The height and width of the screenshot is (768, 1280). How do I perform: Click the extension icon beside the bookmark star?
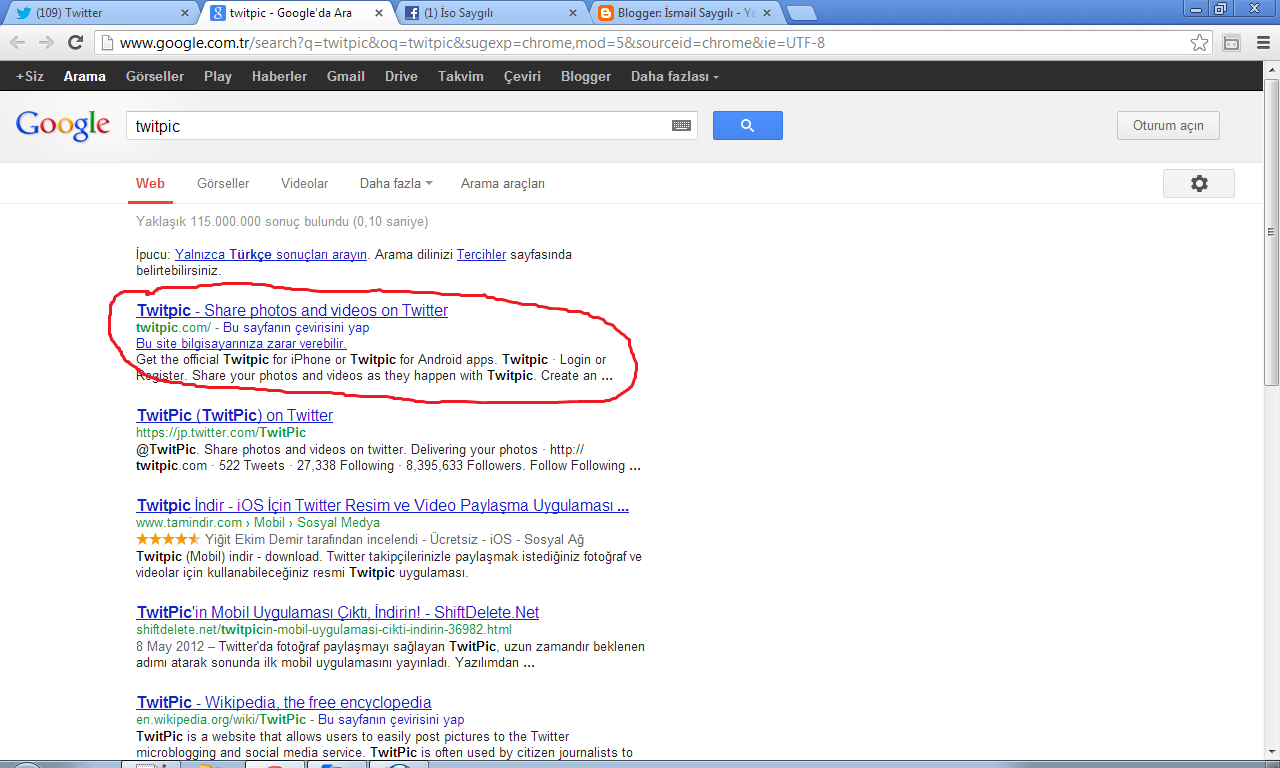1232,43
